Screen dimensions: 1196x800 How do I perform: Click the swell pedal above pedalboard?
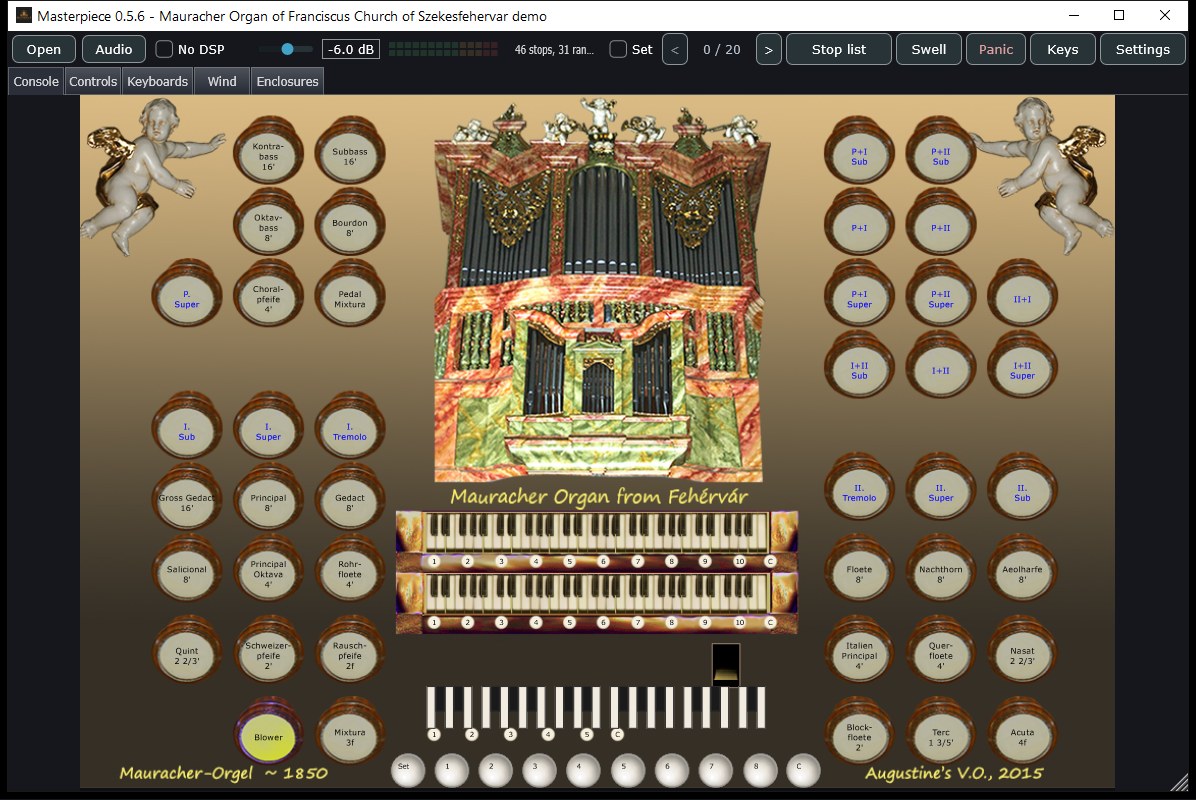tap(725, 663)
